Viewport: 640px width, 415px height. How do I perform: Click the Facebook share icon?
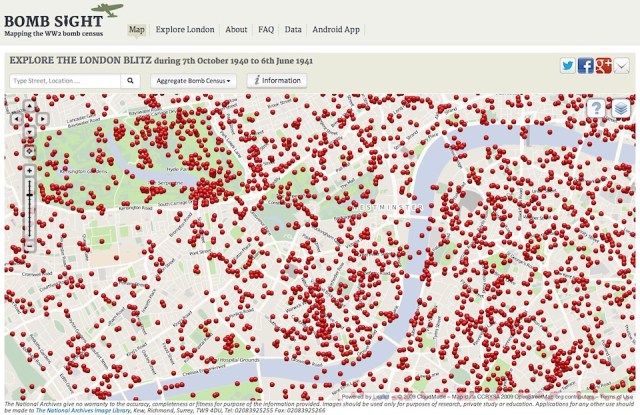coord(586,66)
